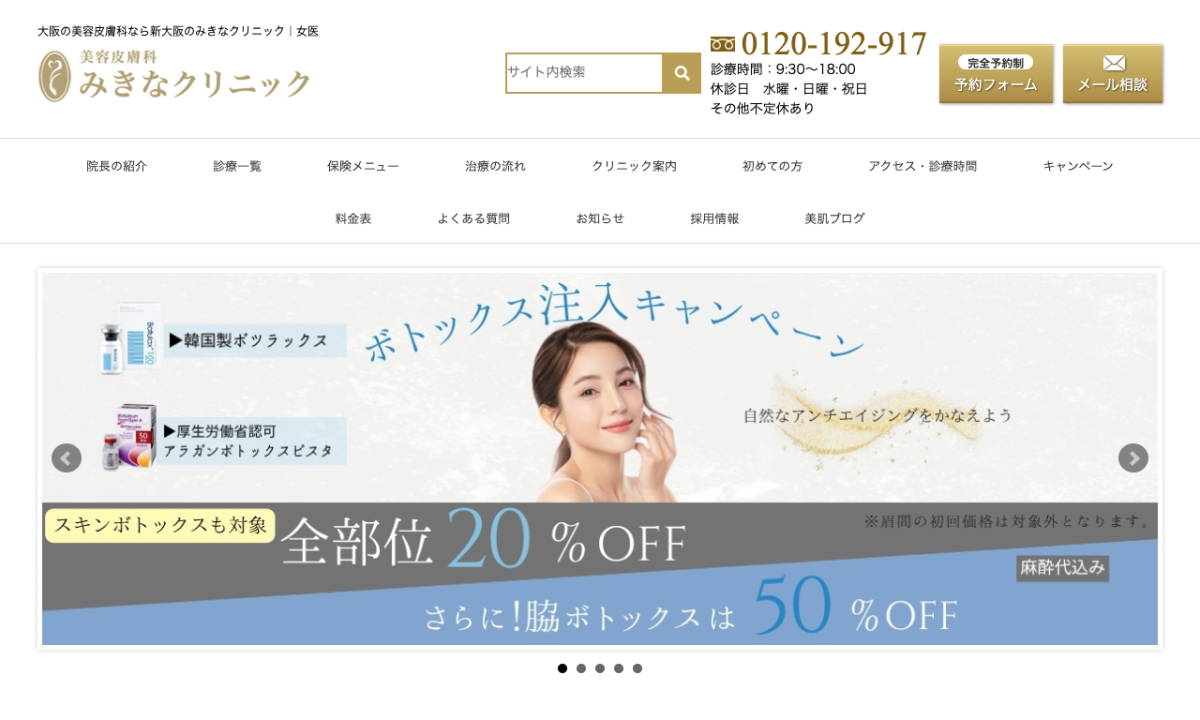The image size is (1200, 720).
Task: Click the Botox campaign banner image
Action: (x=600, y=459)
